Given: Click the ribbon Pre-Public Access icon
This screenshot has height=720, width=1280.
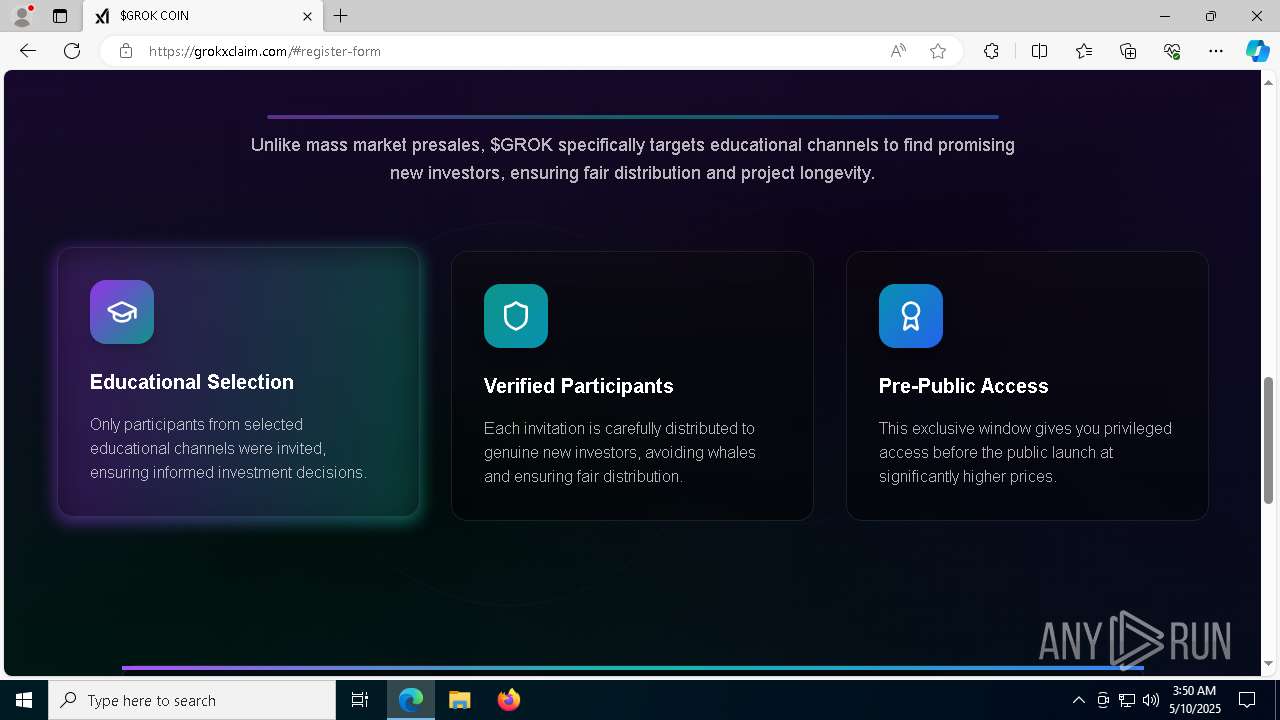Looking at the screenshot, I should pos(911,316).
